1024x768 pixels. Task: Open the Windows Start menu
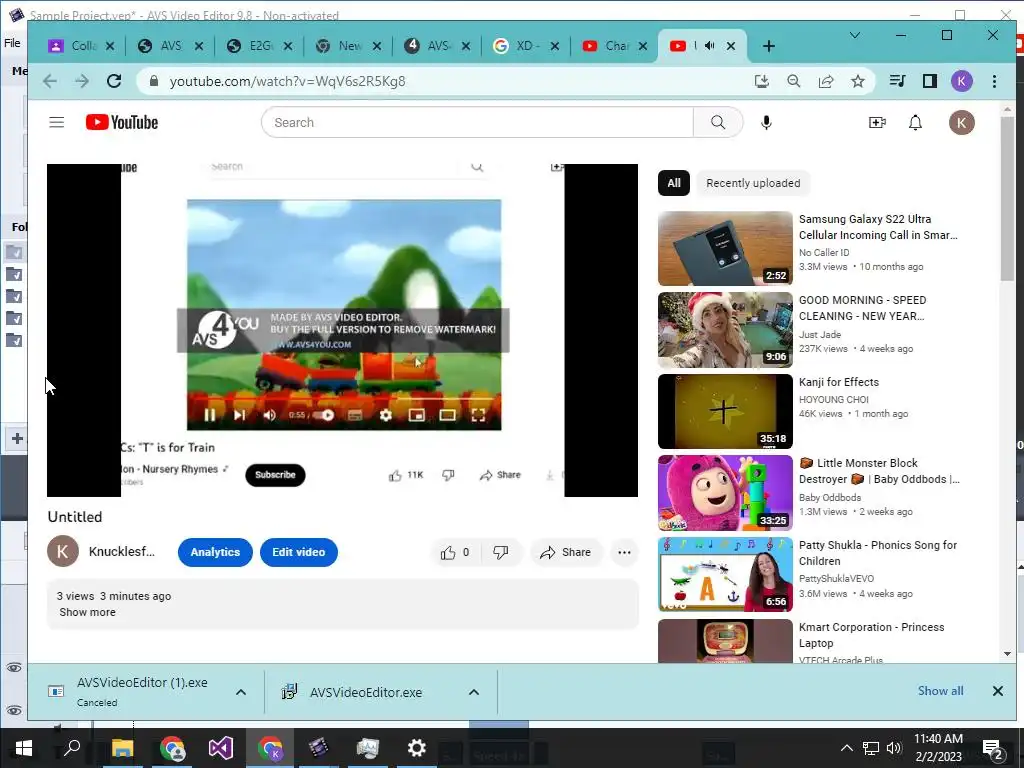(x=24, y=748)
